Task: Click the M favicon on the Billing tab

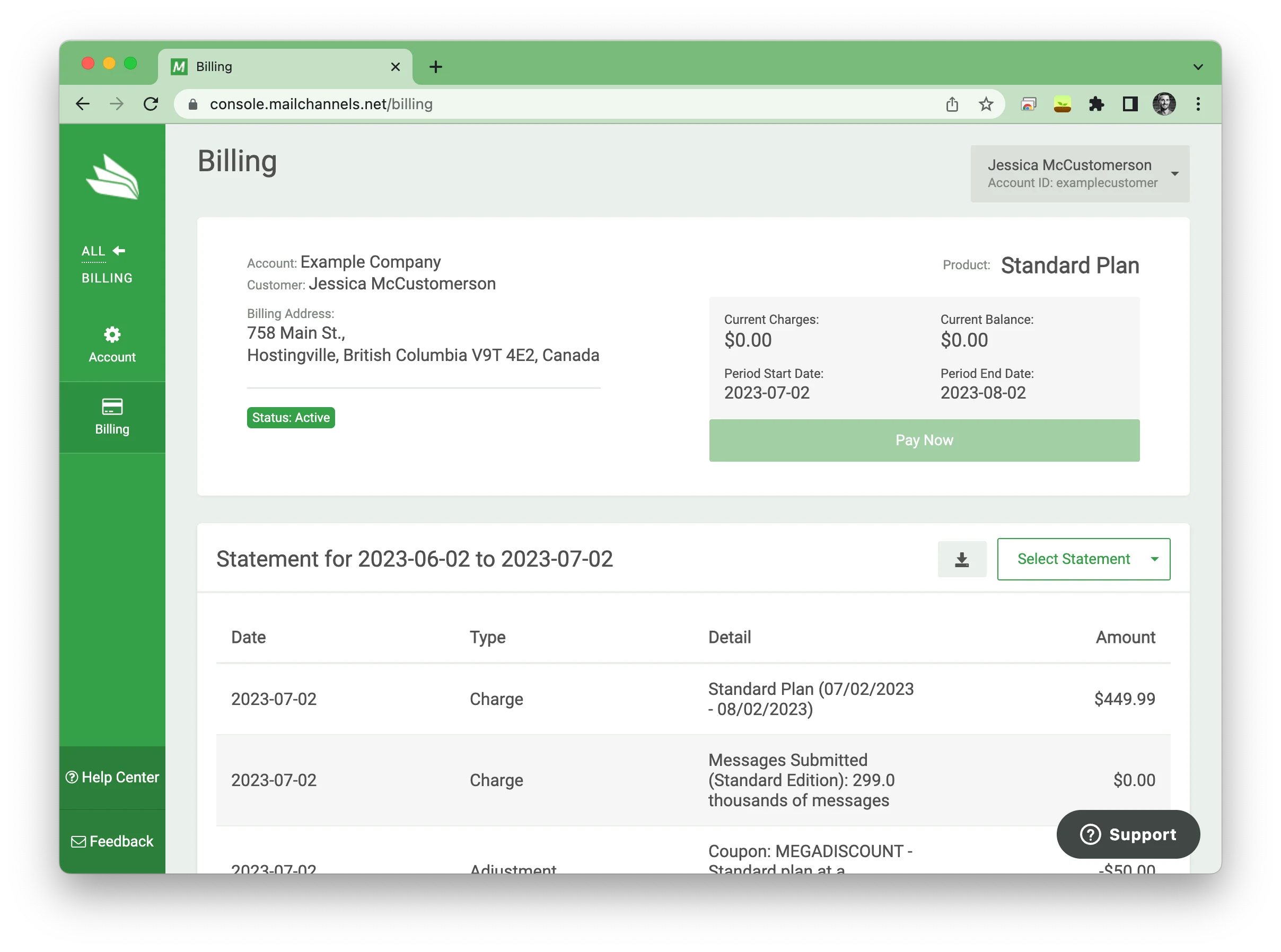Action: coord(179,67)
